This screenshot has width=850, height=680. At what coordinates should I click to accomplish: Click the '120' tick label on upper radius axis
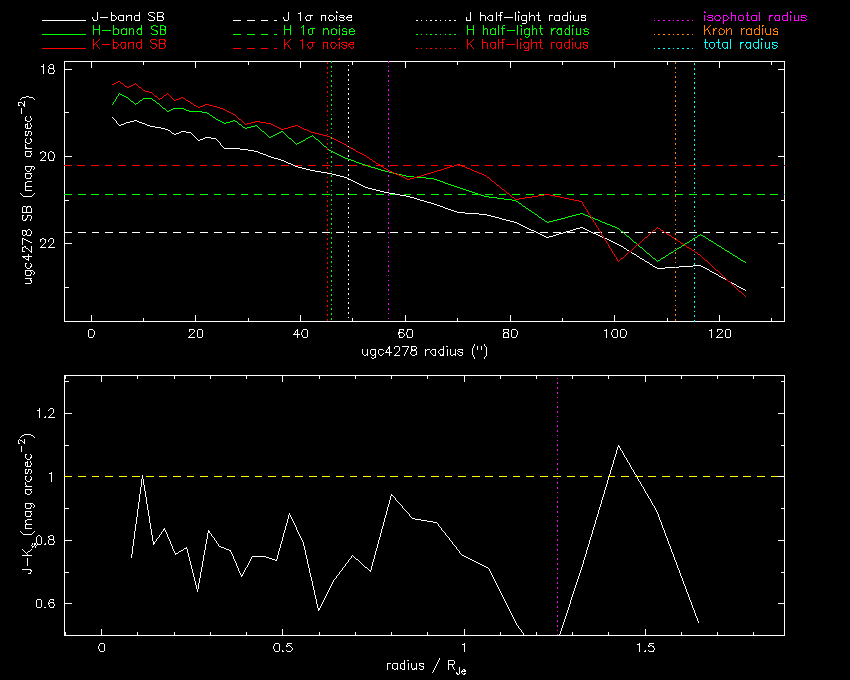pyautogui.click(x=719, y=334)
